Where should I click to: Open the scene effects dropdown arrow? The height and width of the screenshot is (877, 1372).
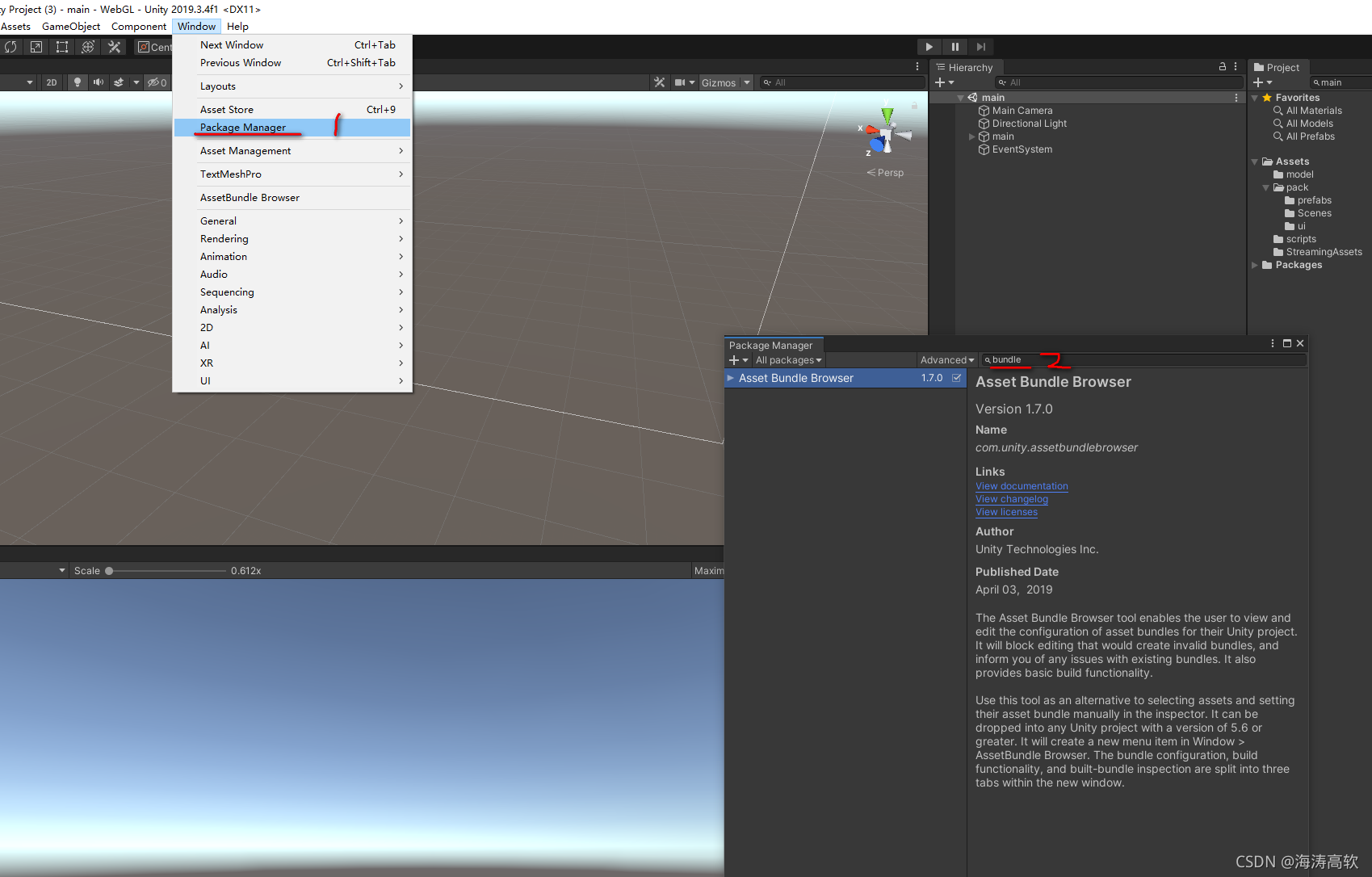[x=136, y=82]
